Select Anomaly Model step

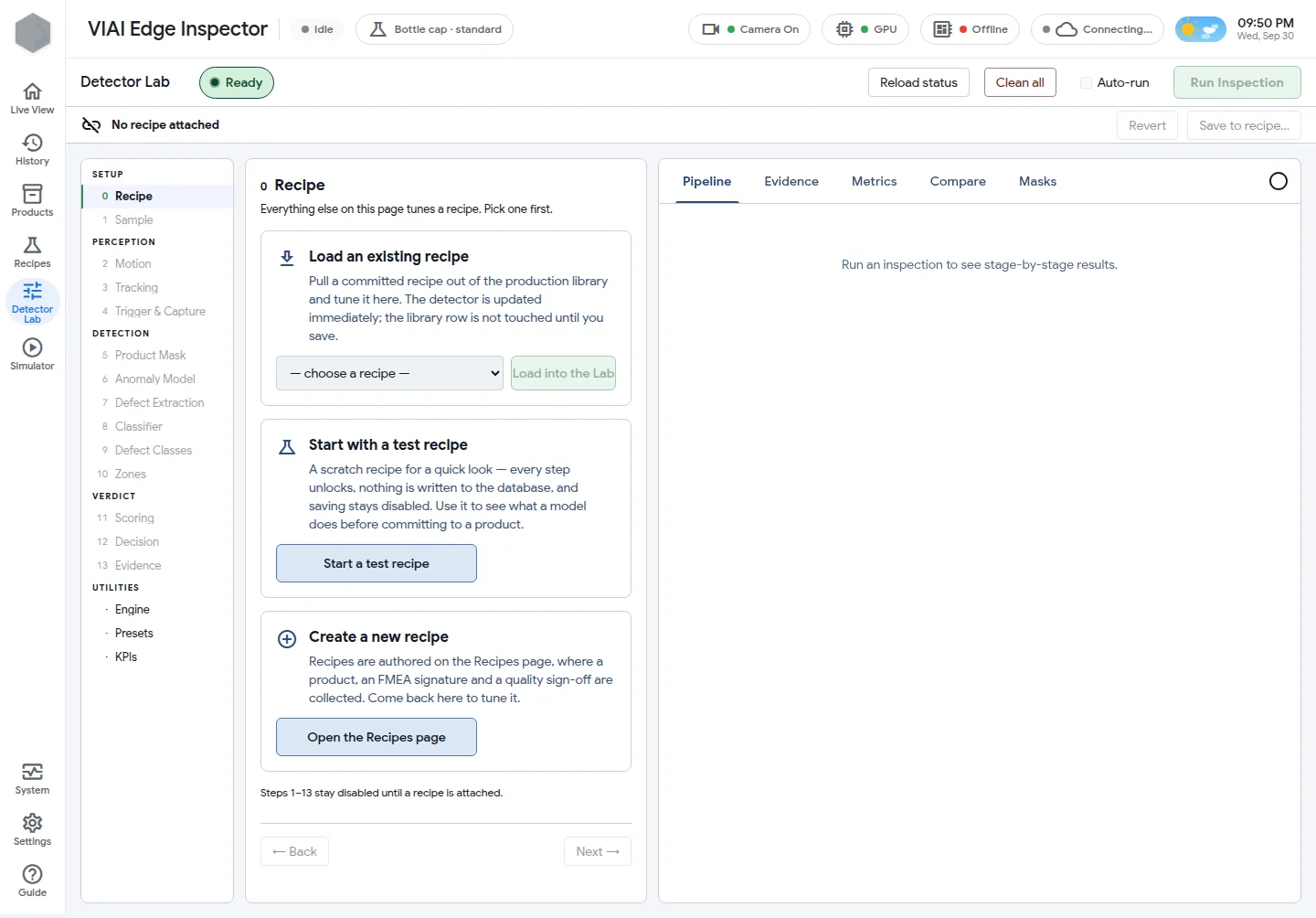click(157, 379)
